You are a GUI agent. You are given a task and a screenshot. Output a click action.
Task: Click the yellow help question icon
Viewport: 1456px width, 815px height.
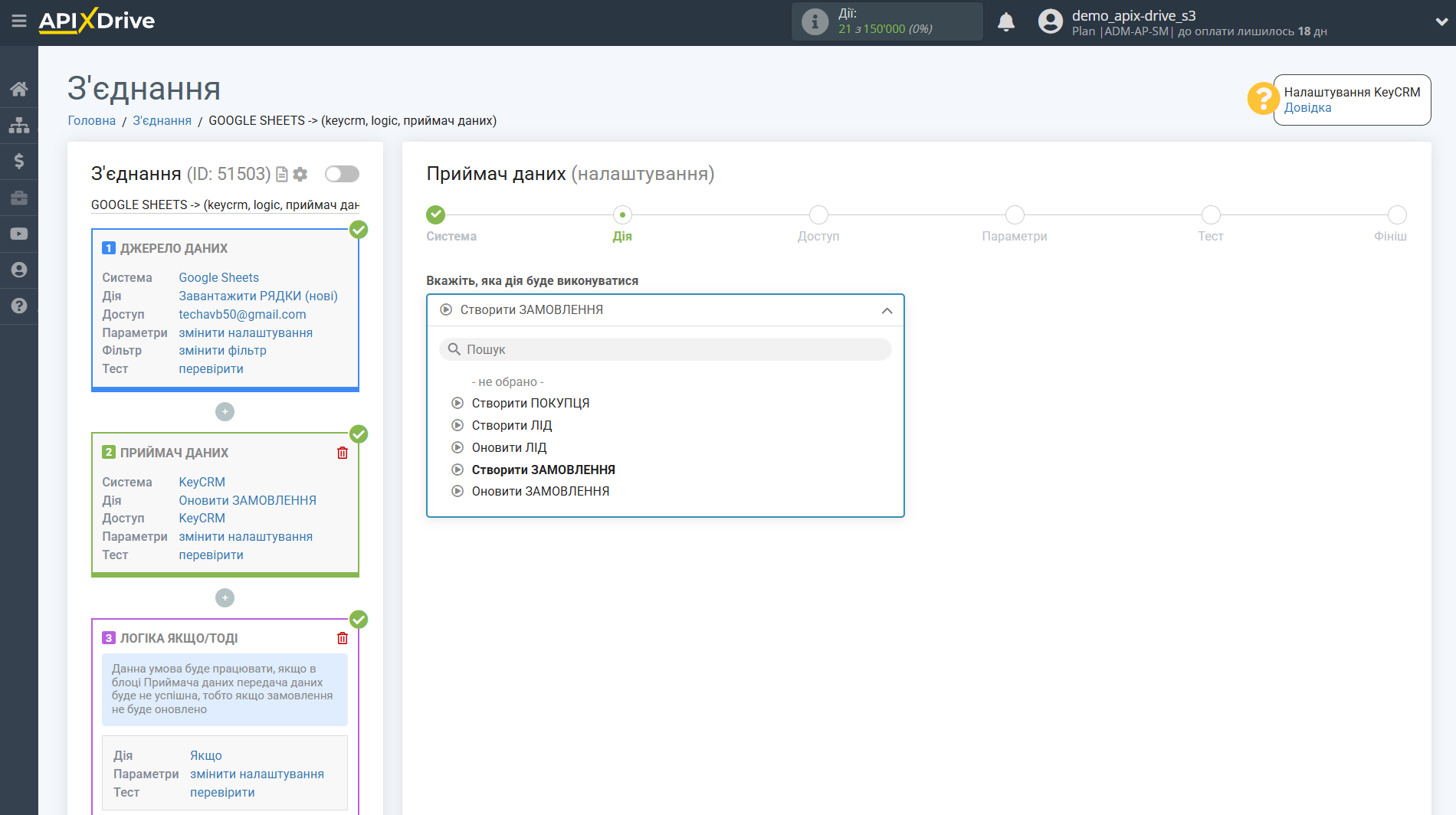click(x=1263, y=98)
